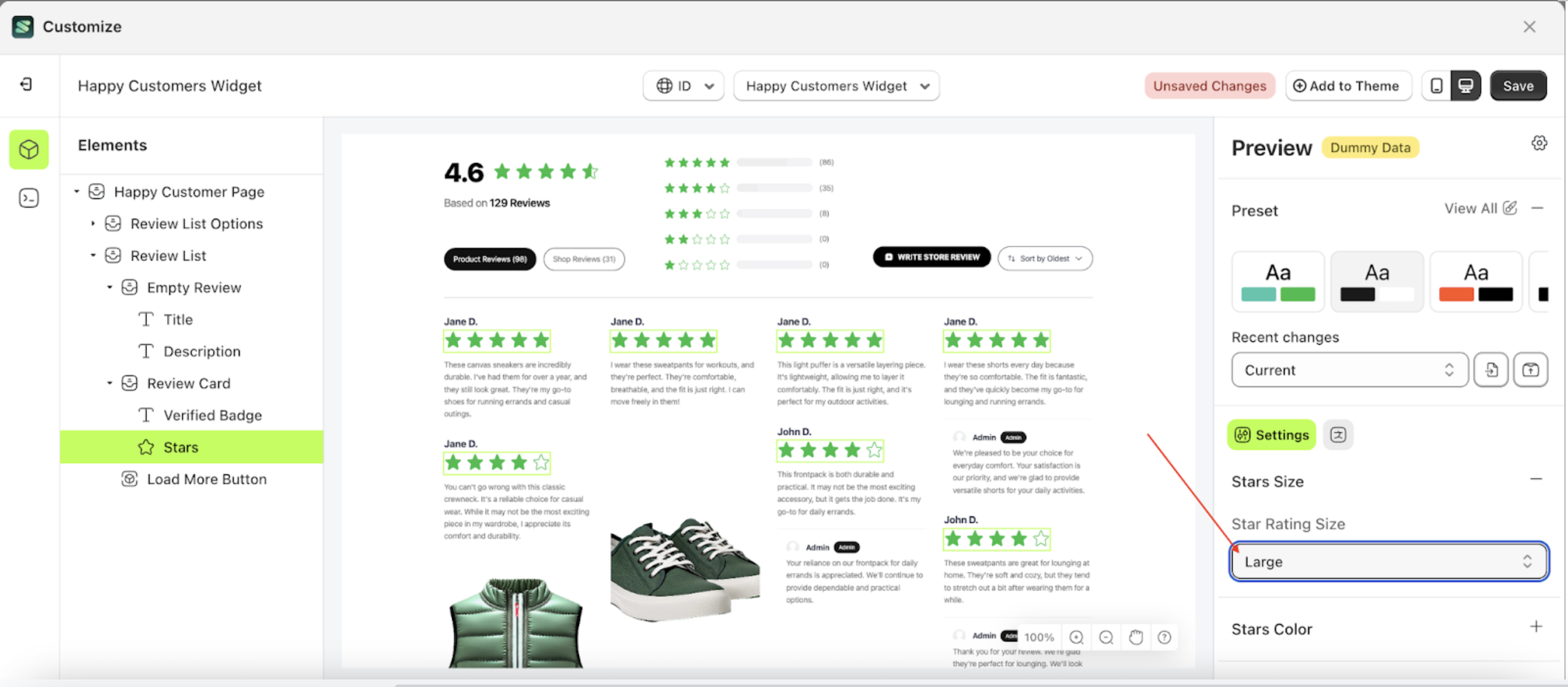Open the translation tab next to Settings
Image resolution: width=1568 pixels, height=687 pixels.
pyautogui.click(x=1338, y=434)
